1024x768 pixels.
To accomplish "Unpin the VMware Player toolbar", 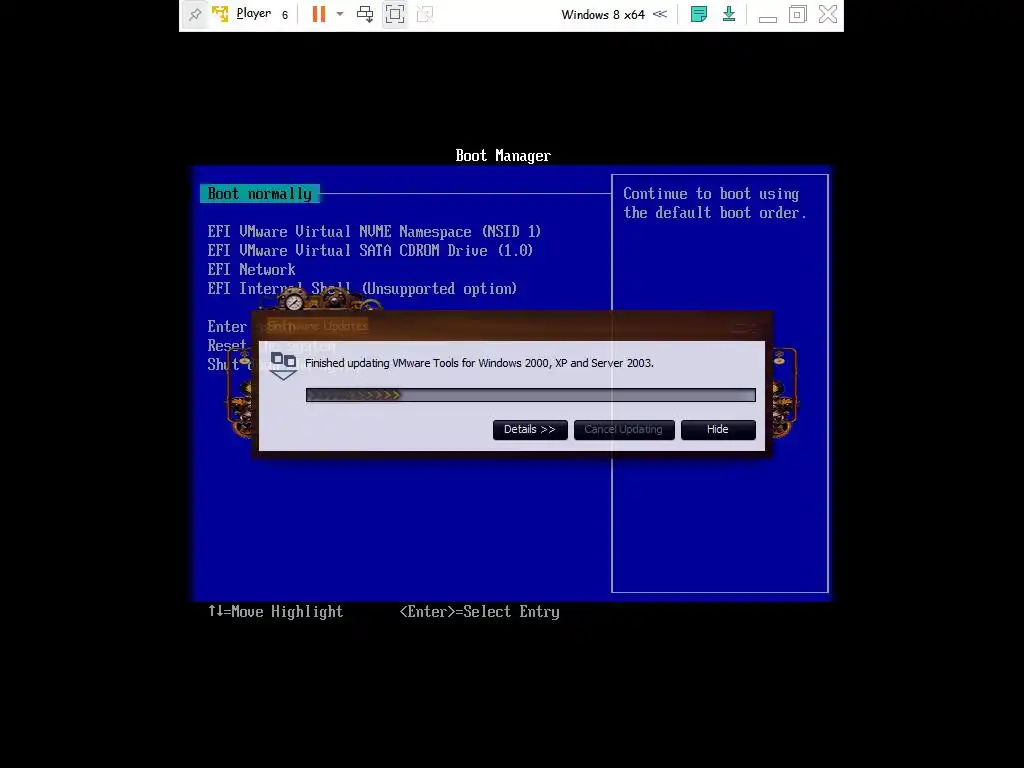I will pyautogui.click(x=195, y=14).
